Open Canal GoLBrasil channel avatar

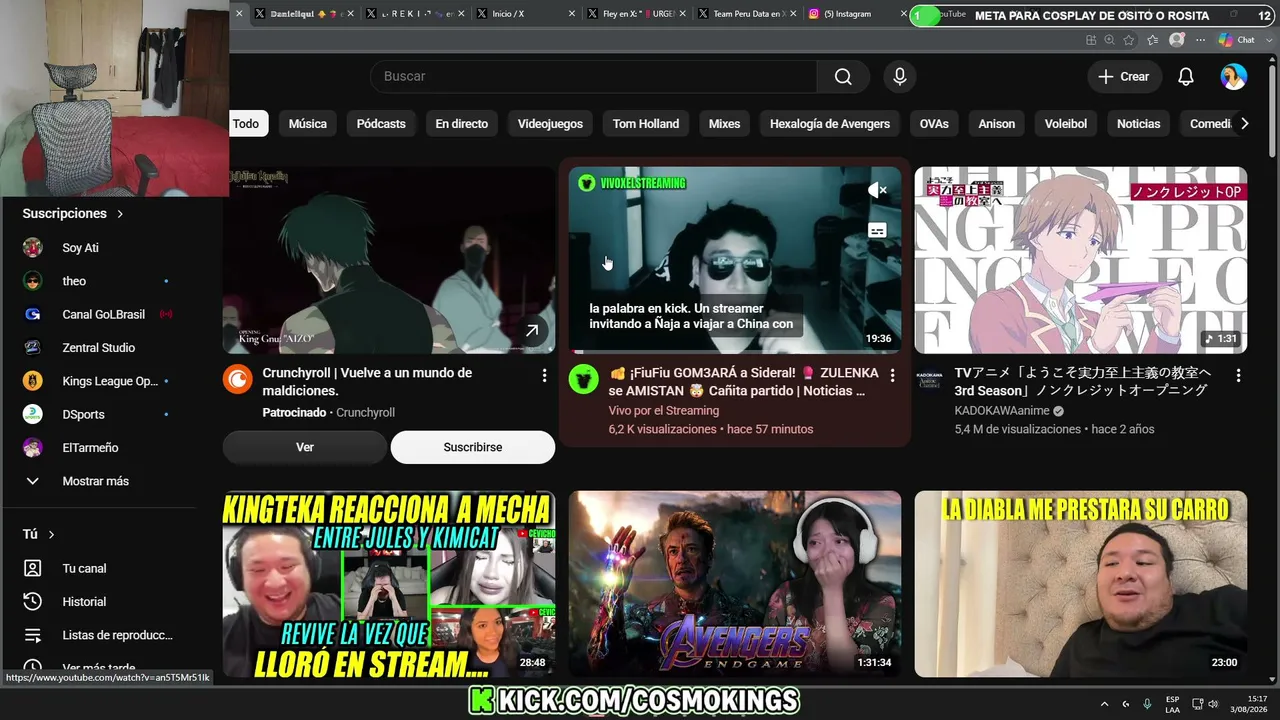[x=33, y=314]
